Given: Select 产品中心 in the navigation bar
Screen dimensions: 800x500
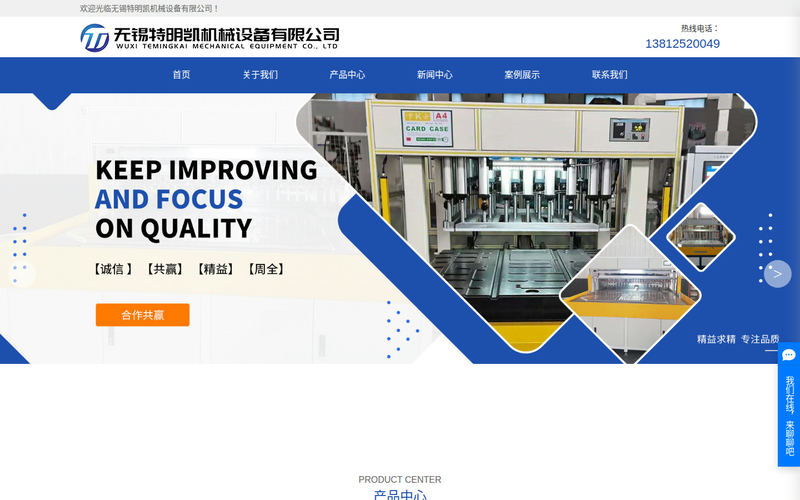Looking at the screenshot, I should tap(347, 75).
